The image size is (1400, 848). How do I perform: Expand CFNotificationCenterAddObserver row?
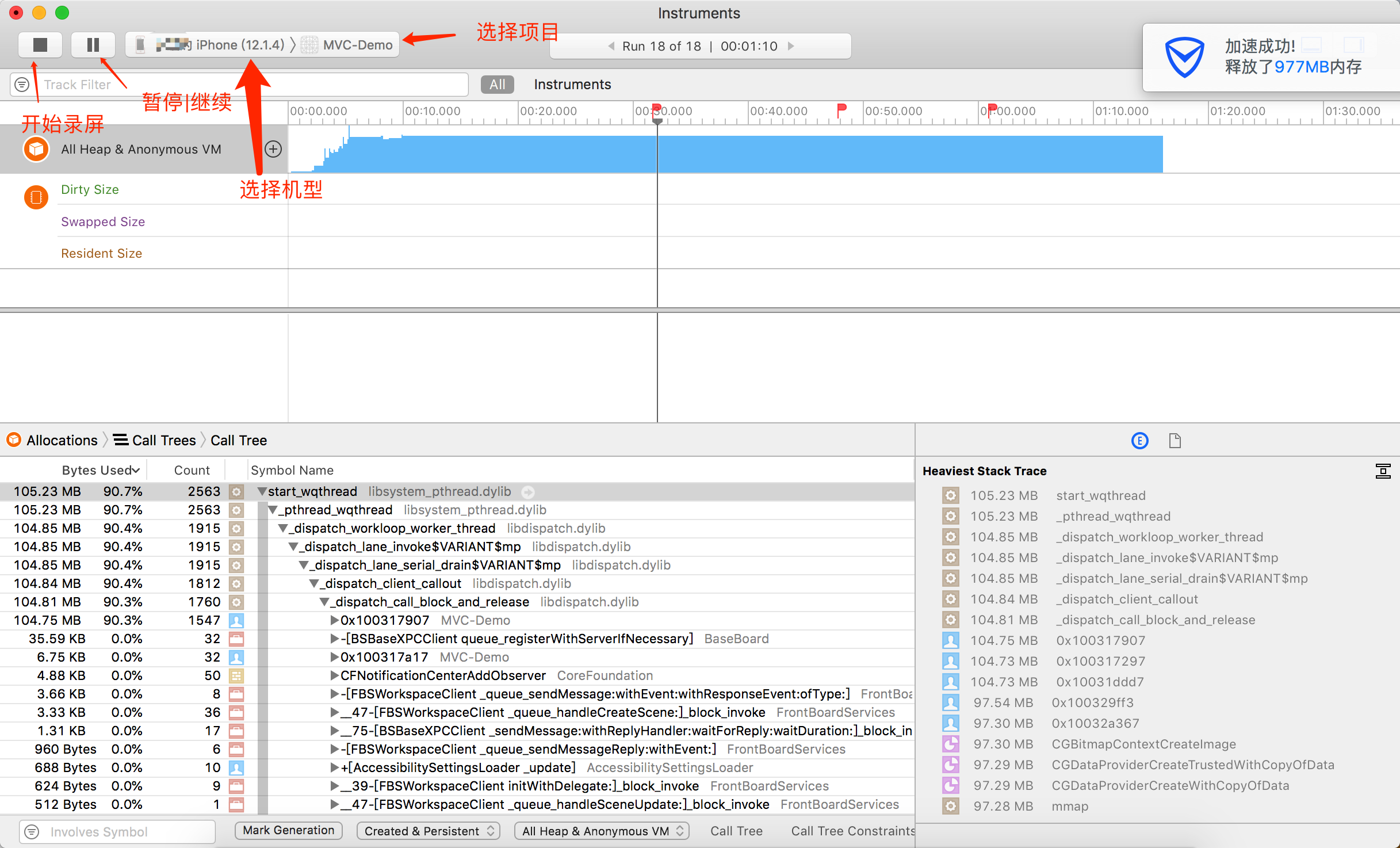pyautogui.click(x=334, y=676)
